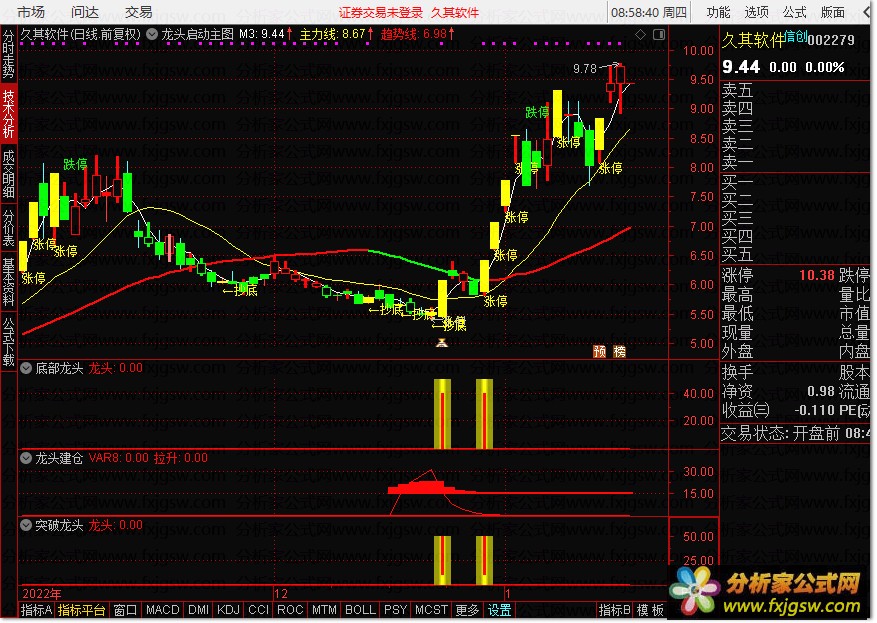Switch to 技术分析 side tab

point(8,114)
